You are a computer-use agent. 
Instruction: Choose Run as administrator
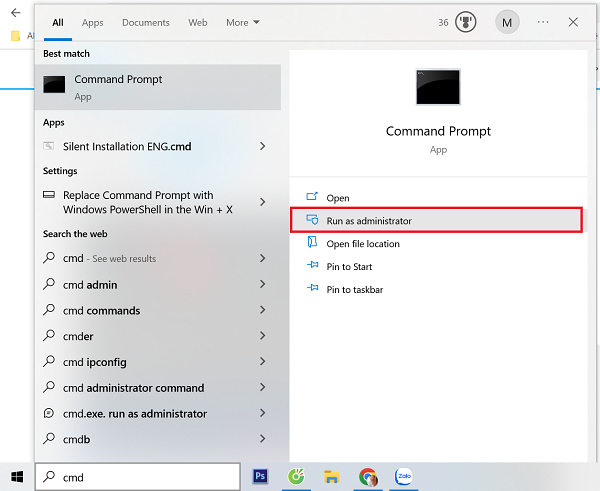tap(368, 221)
